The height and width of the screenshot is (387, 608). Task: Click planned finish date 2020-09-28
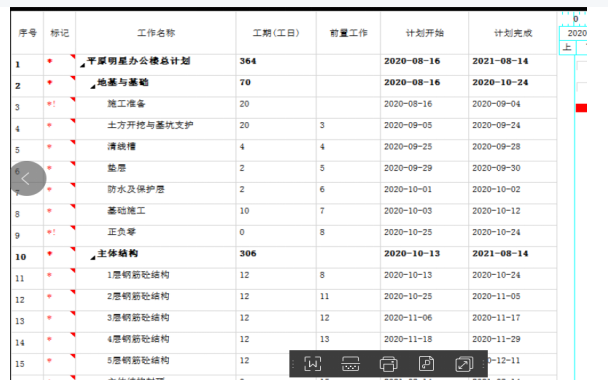[496, 147]
